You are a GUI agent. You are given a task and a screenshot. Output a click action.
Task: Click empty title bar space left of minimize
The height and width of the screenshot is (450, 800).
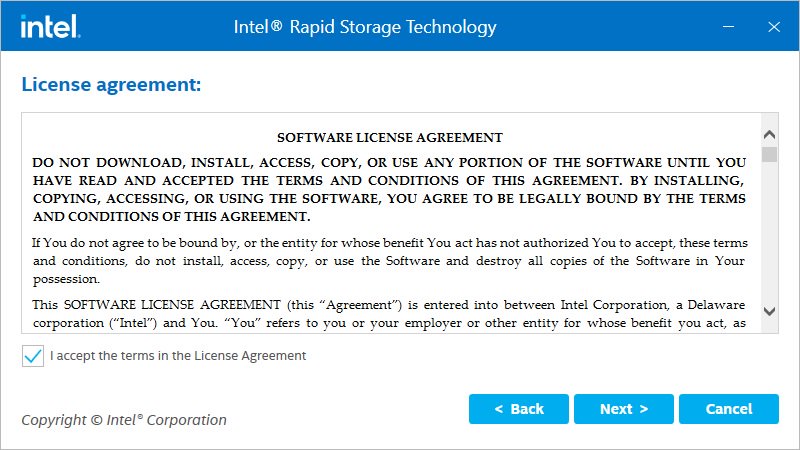click(620, 26)
